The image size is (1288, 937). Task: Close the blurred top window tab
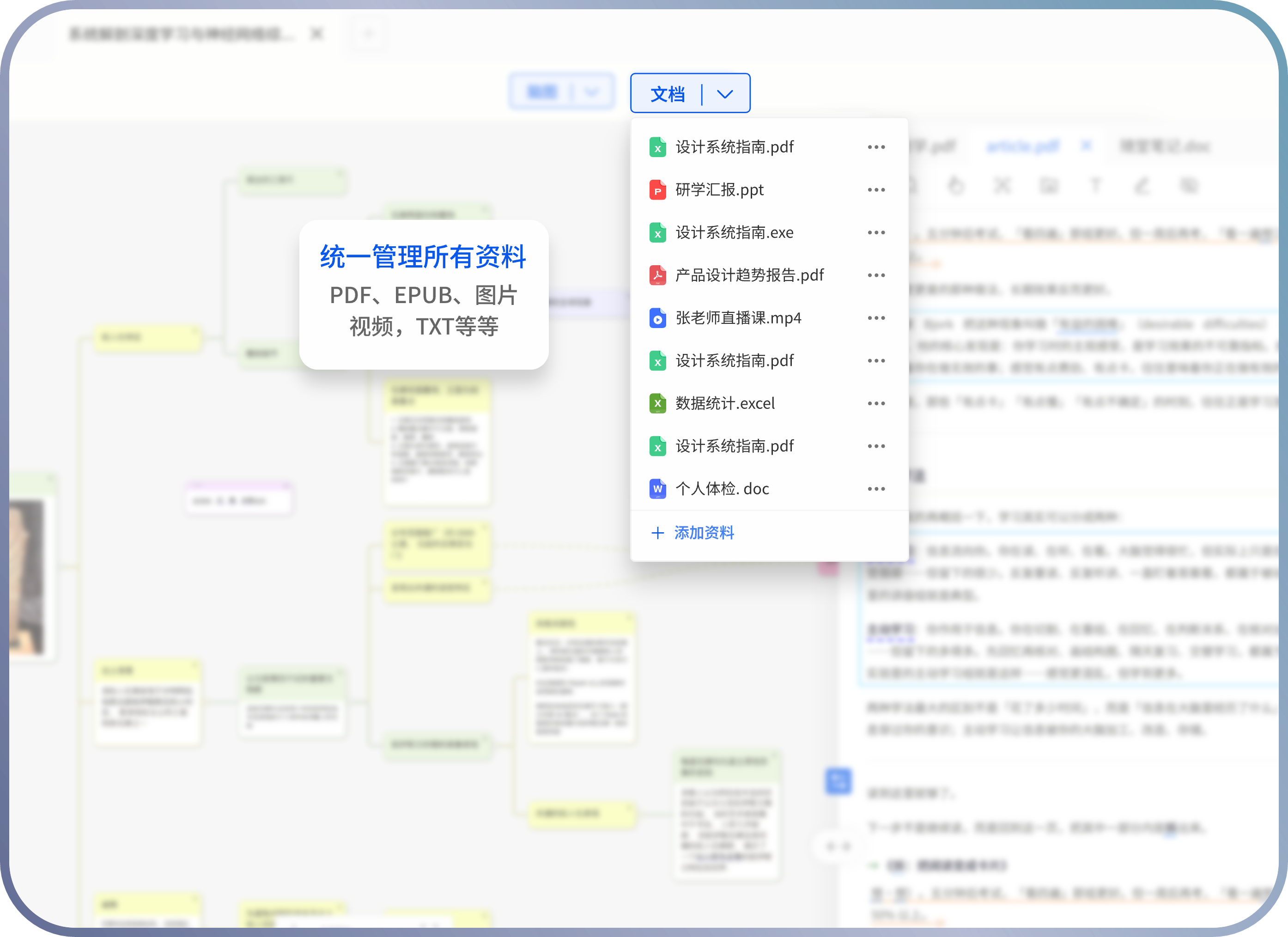(317, 34)
